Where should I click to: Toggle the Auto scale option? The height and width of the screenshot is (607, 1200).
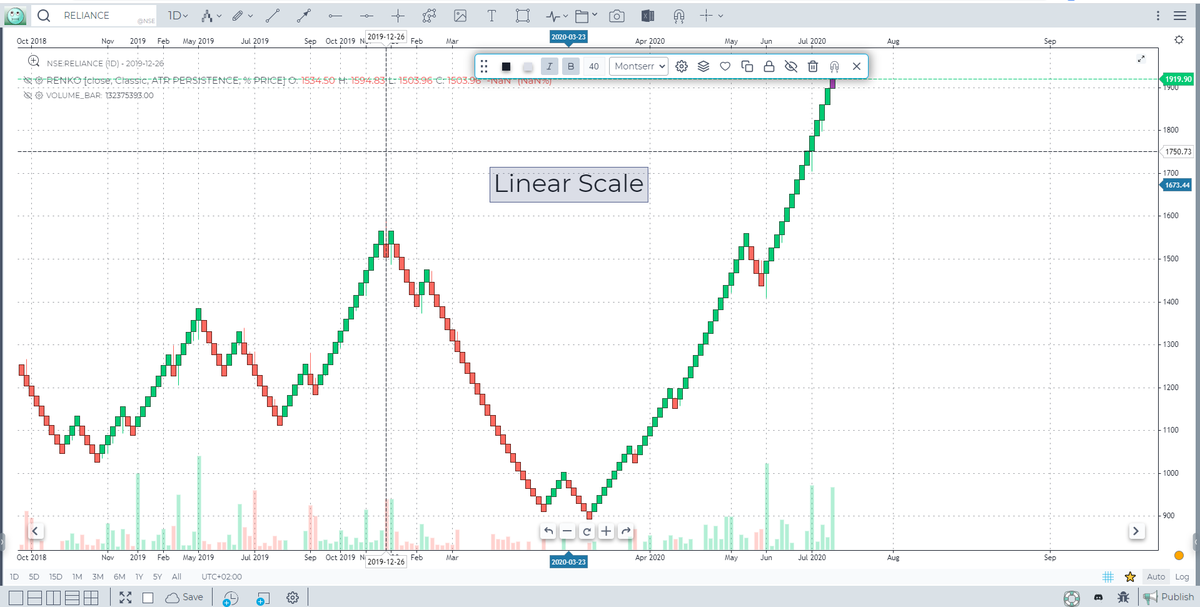[1155, 577]
